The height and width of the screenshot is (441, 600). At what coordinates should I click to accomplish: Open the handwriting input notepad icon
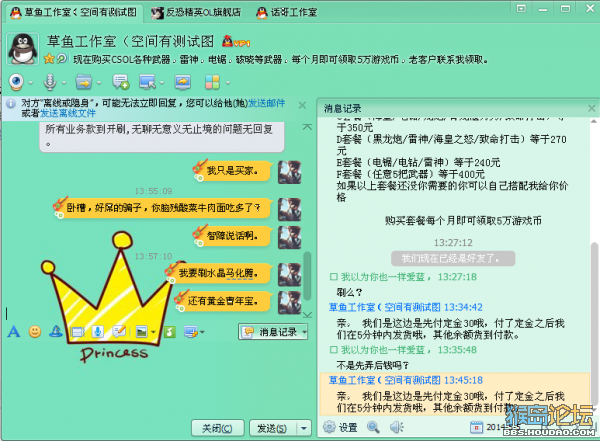click(x=119, y=332)
